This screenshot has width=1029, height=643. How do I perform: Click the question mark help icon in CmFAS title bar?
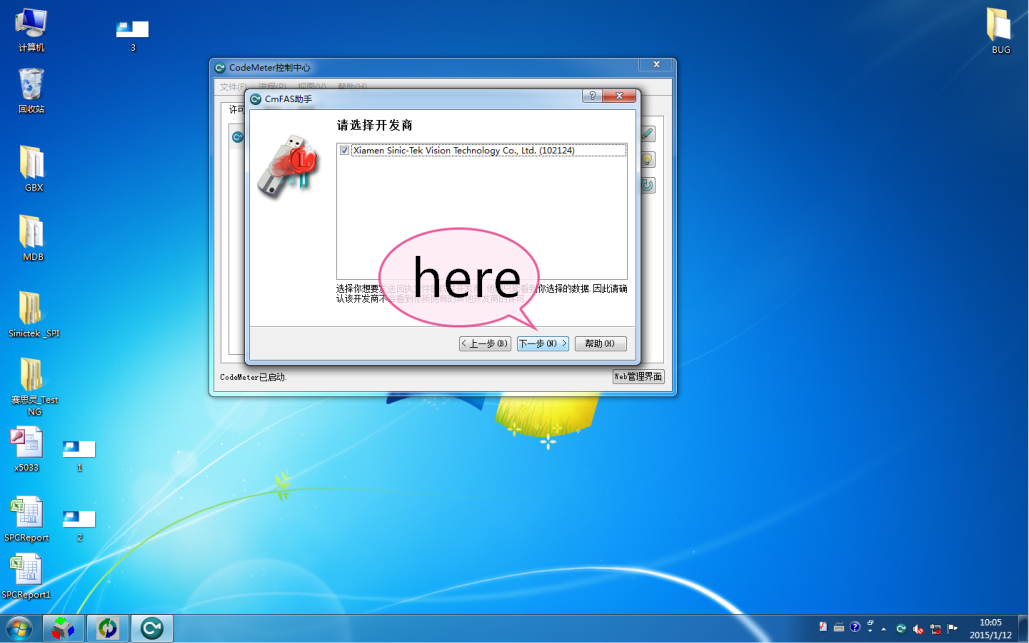coord(593,97)
